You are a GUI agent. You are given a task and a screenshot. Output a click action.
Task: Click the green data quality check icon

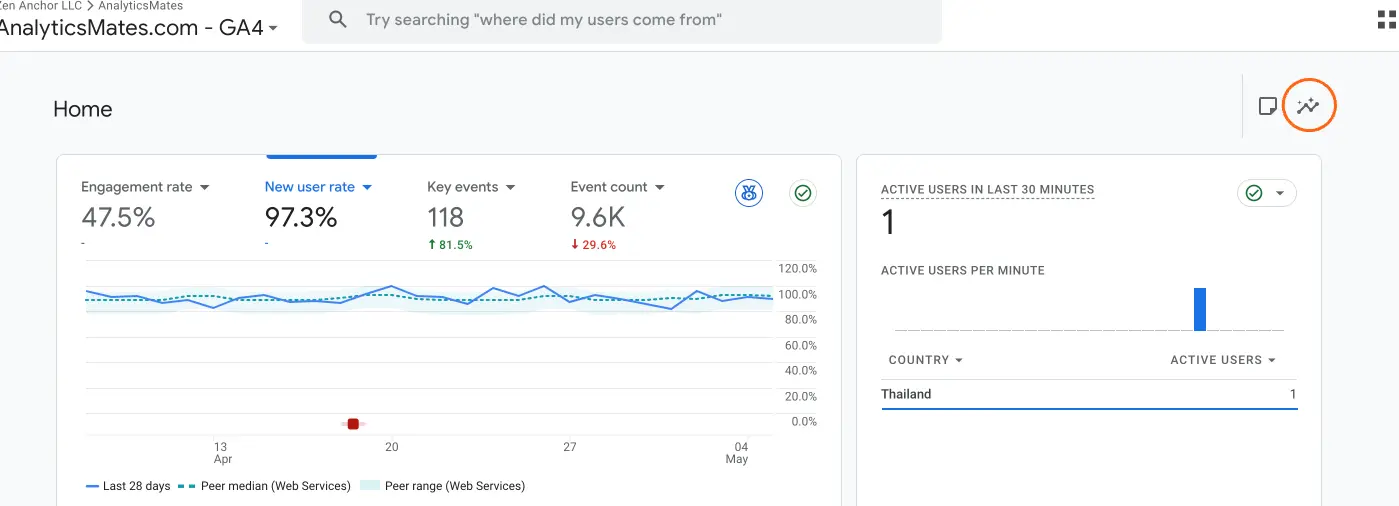pos(803,193)
